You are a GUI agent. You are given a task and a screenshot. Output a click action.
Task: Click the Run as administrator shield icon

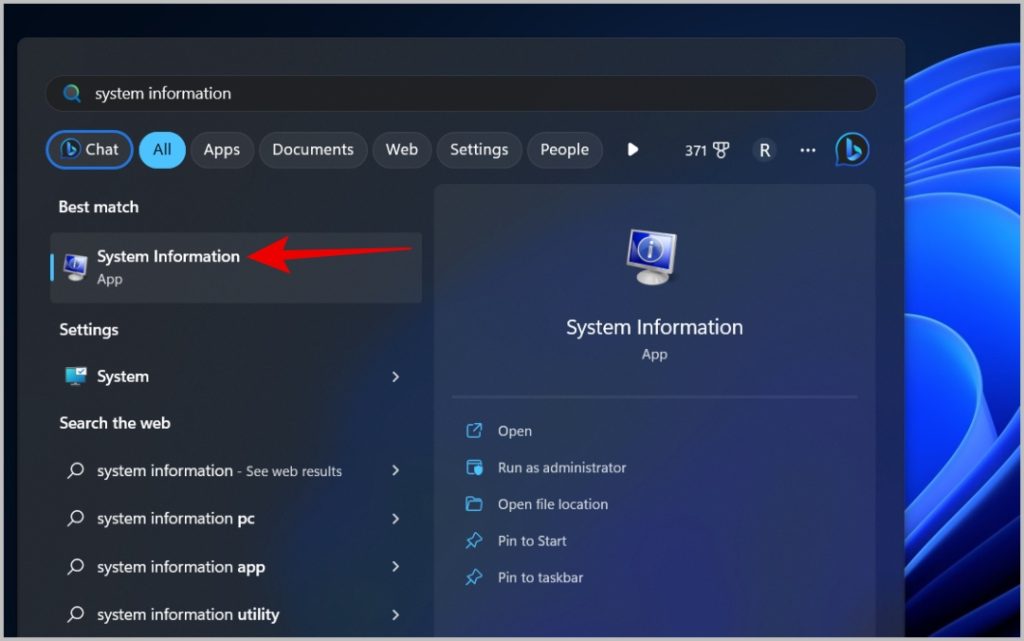[474, 468]
